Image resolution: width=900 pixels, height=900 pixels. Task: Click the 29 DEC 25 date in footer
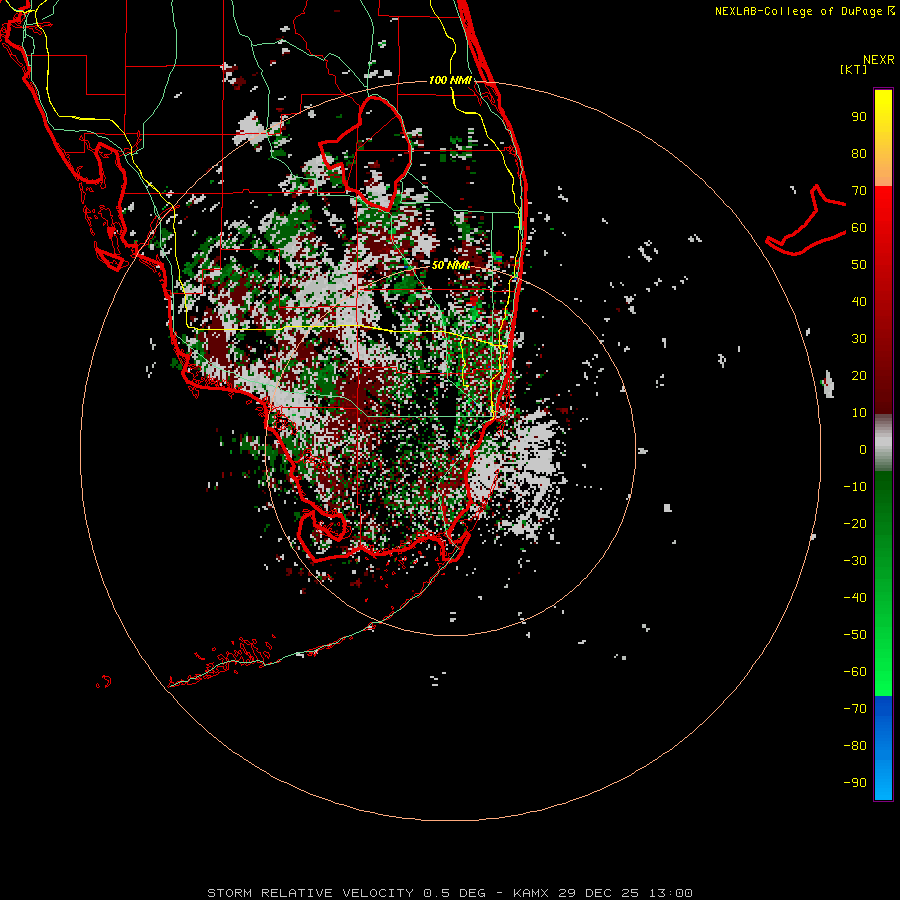(x=599, y=893)
